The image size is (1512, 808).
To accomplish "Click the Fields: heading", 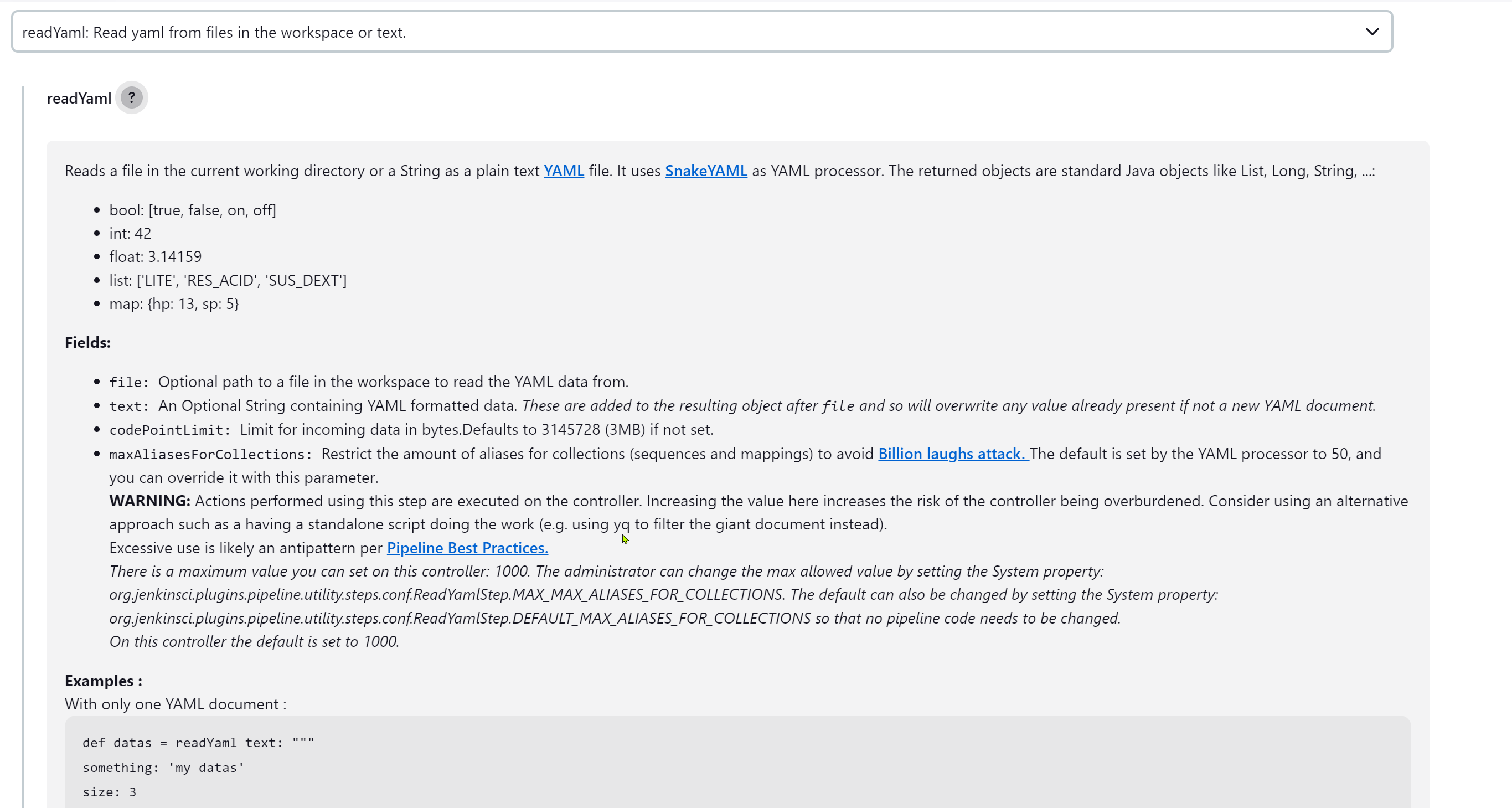I will click(87, 342).
